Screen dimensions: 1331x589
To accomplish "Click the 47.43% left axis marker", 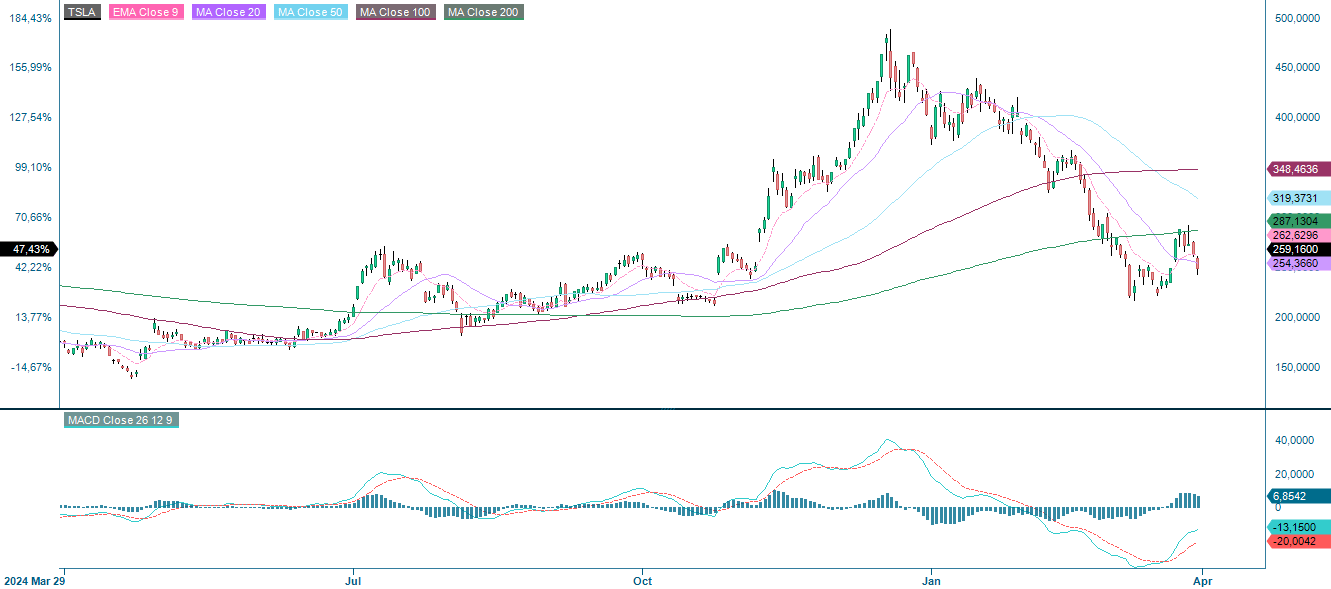I will 30,247.
